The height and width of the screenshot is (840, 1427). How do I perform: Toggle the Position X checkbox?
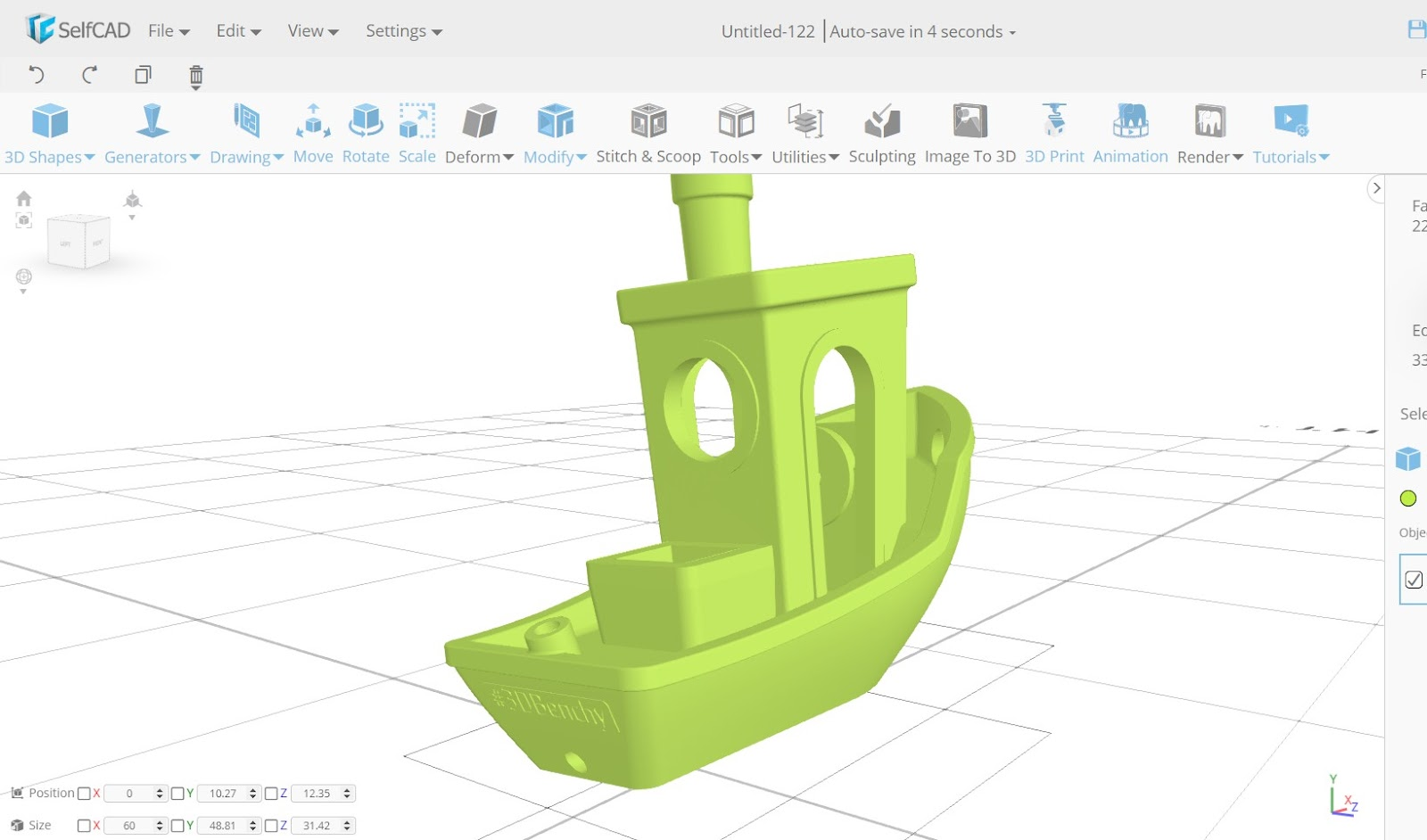pos(84,794)
